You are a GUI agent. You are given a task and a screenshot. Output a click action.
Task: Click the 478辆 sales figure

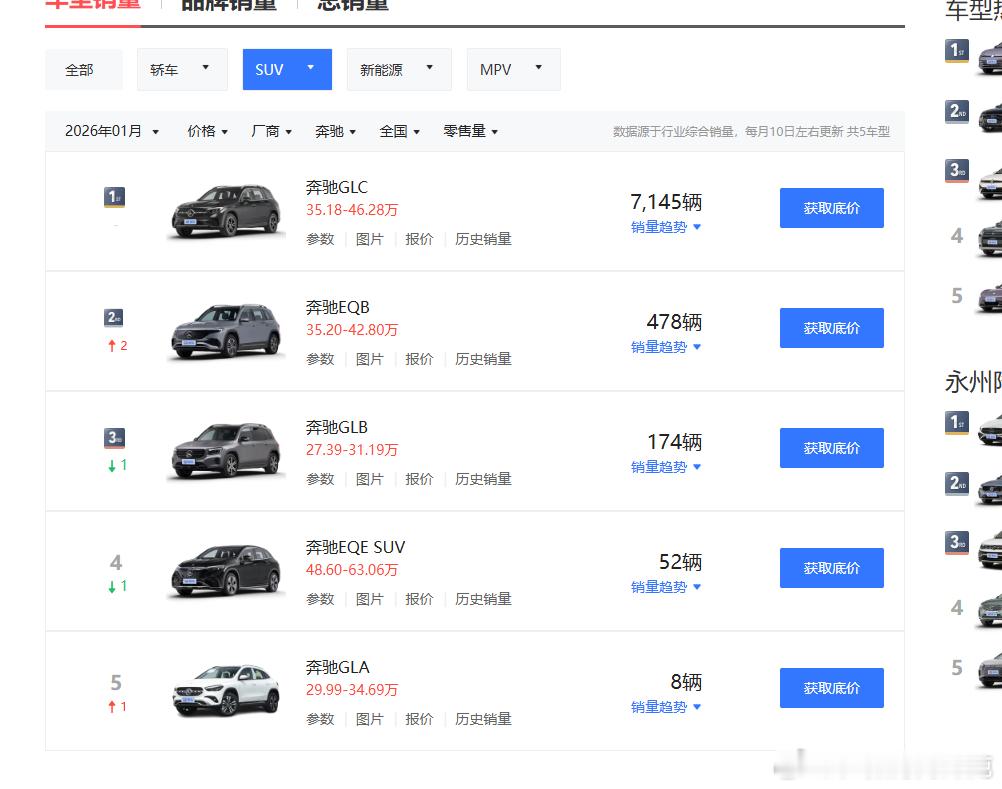(x=674, y=322)
